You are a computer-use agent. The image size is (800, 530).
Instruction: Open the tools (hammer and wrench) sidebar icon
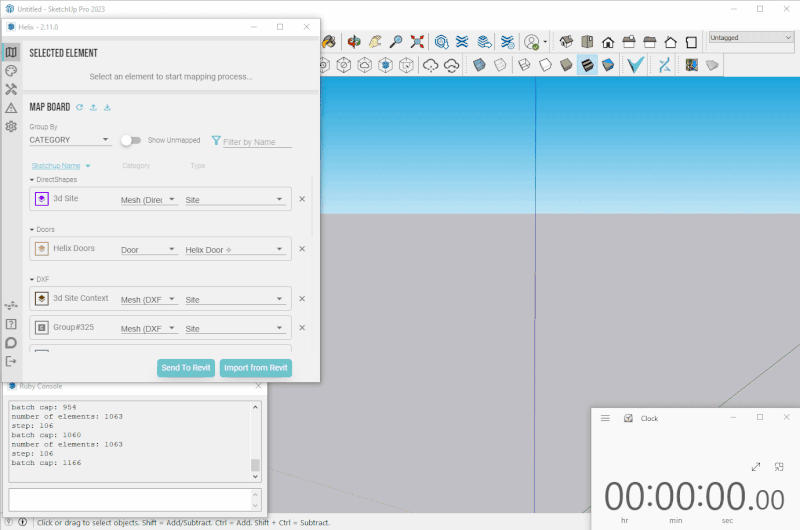click(11, 89)
